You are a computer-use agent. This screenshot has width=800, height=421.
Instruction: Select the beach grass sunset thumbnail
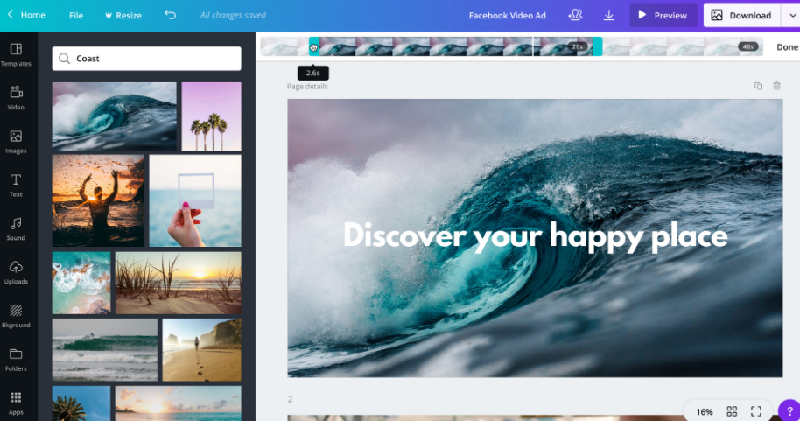(x=179, y=282)
